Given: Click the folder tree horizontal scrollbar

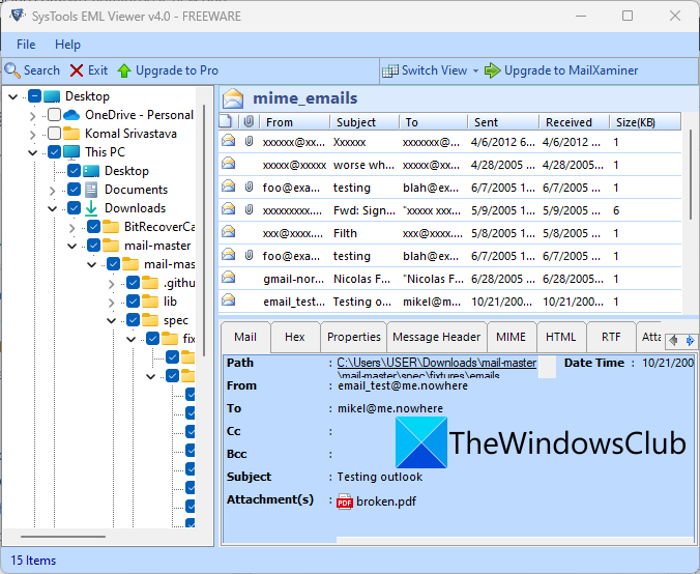Looking at the screenshot, I should pos(63,537).
